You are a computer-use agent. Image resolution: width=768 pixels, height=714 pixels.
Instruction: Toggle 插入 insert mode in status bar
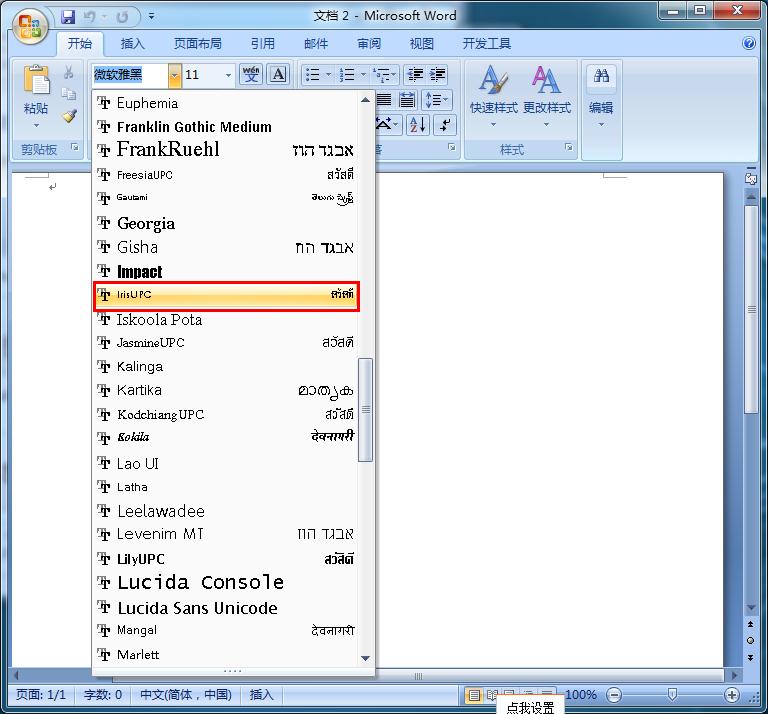point(262,694)
